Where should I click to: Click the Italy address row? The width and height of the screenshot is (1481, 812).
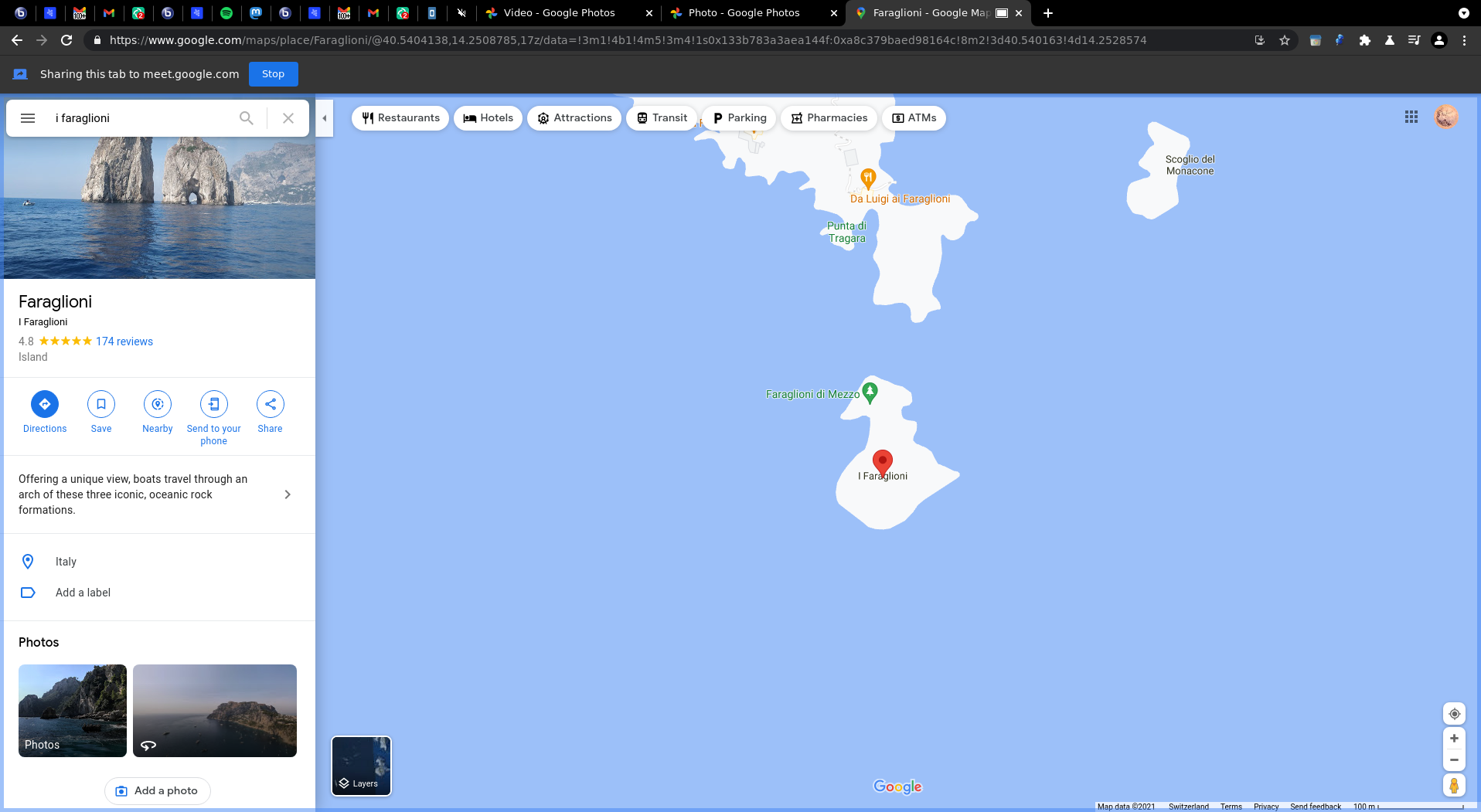(159, 562)
